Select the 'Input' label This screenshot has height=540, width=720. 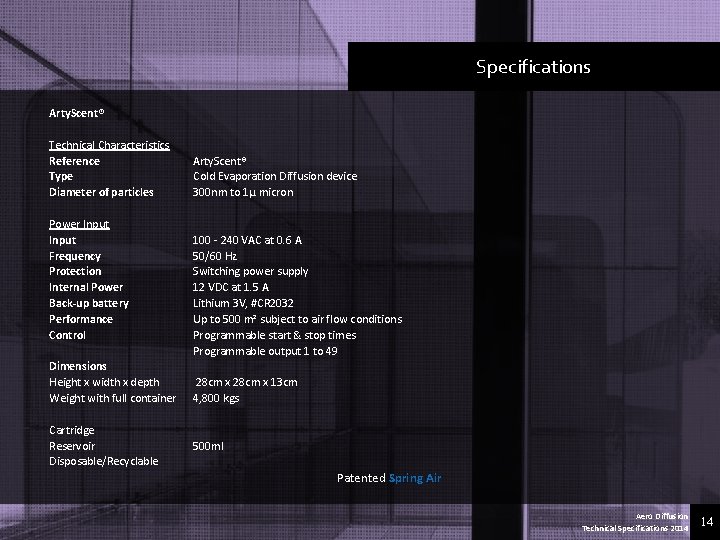(62, 241)
